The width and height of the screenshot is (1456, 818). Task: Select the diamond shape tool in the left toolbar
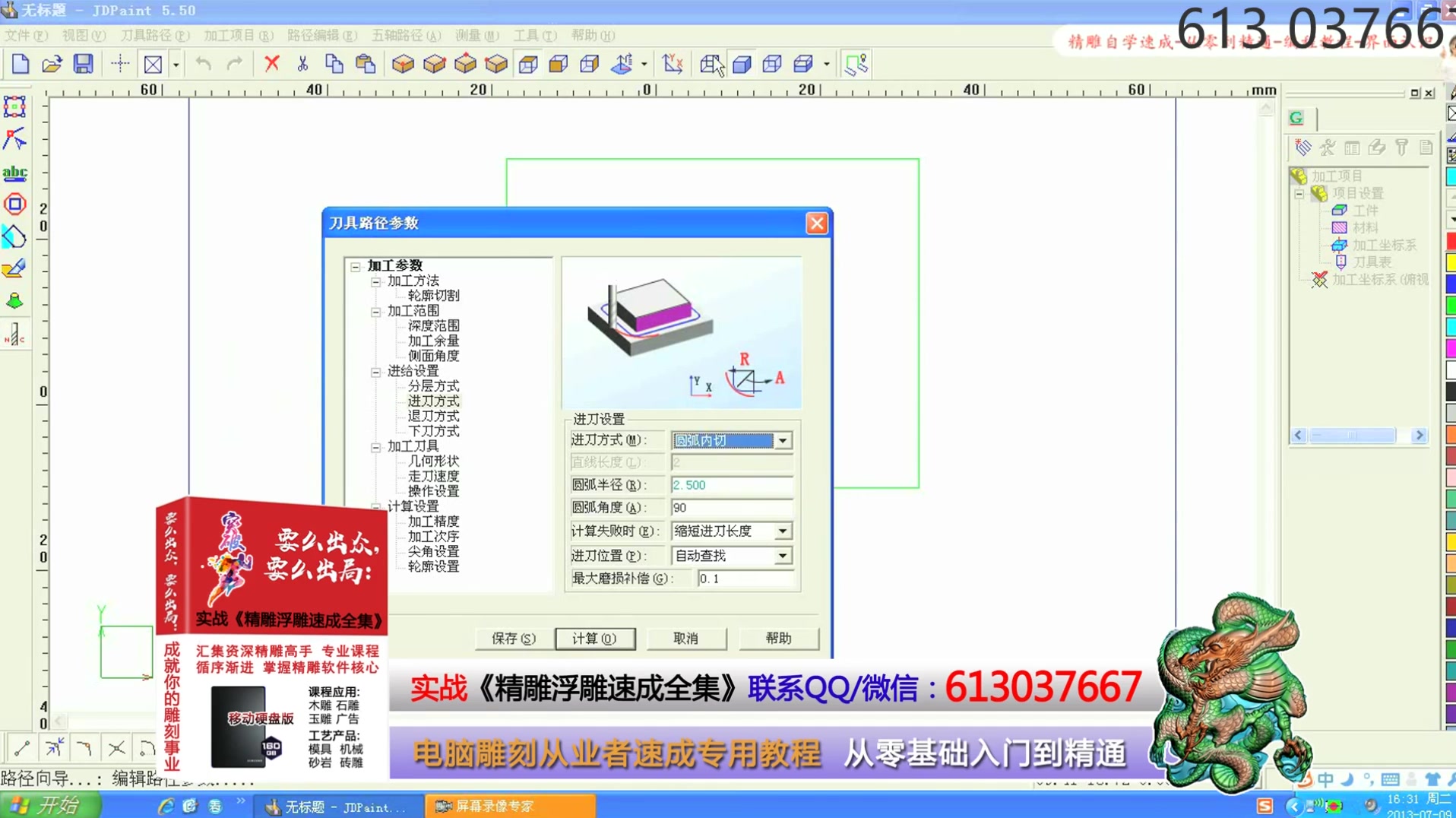click(15, 237)
